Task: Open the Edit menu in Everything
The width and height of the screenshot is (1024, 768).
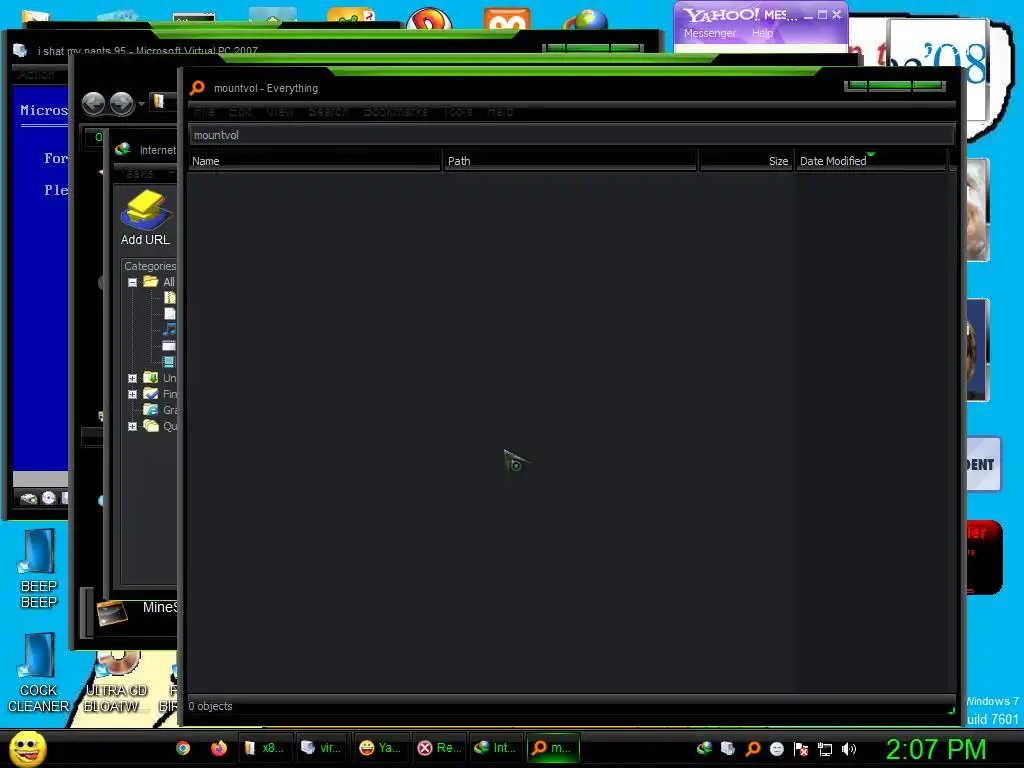Action: (240, 112)
